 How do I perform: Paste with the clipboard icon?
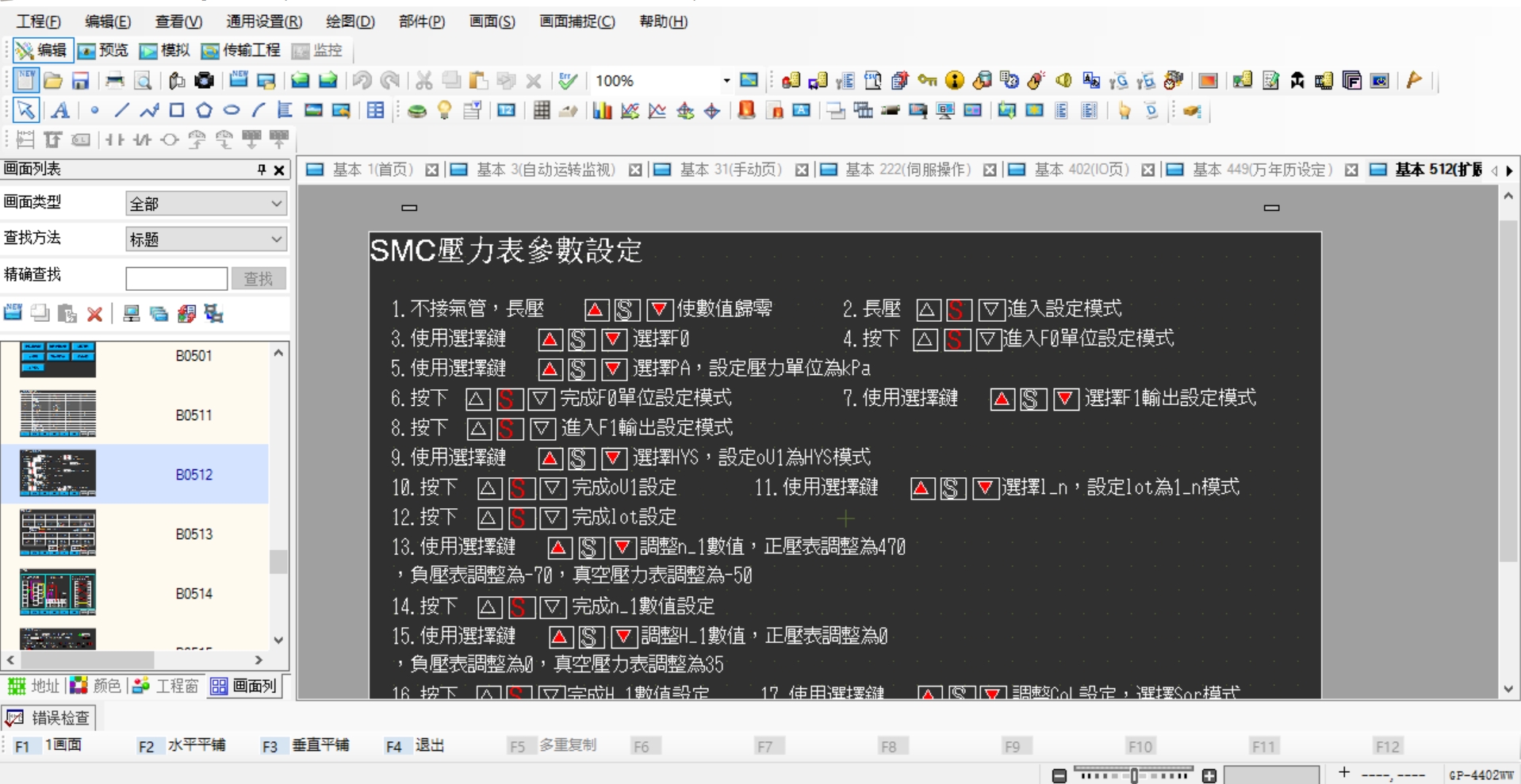pyautogui.click(x=478, y=80)
